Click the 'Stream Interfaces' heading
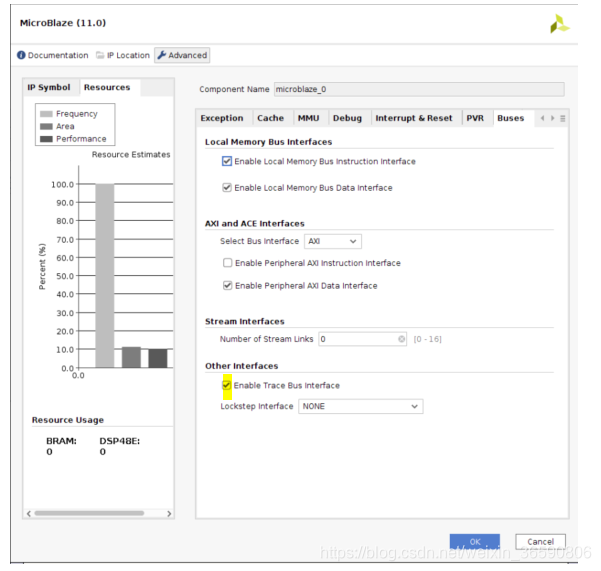 (245, 321)
